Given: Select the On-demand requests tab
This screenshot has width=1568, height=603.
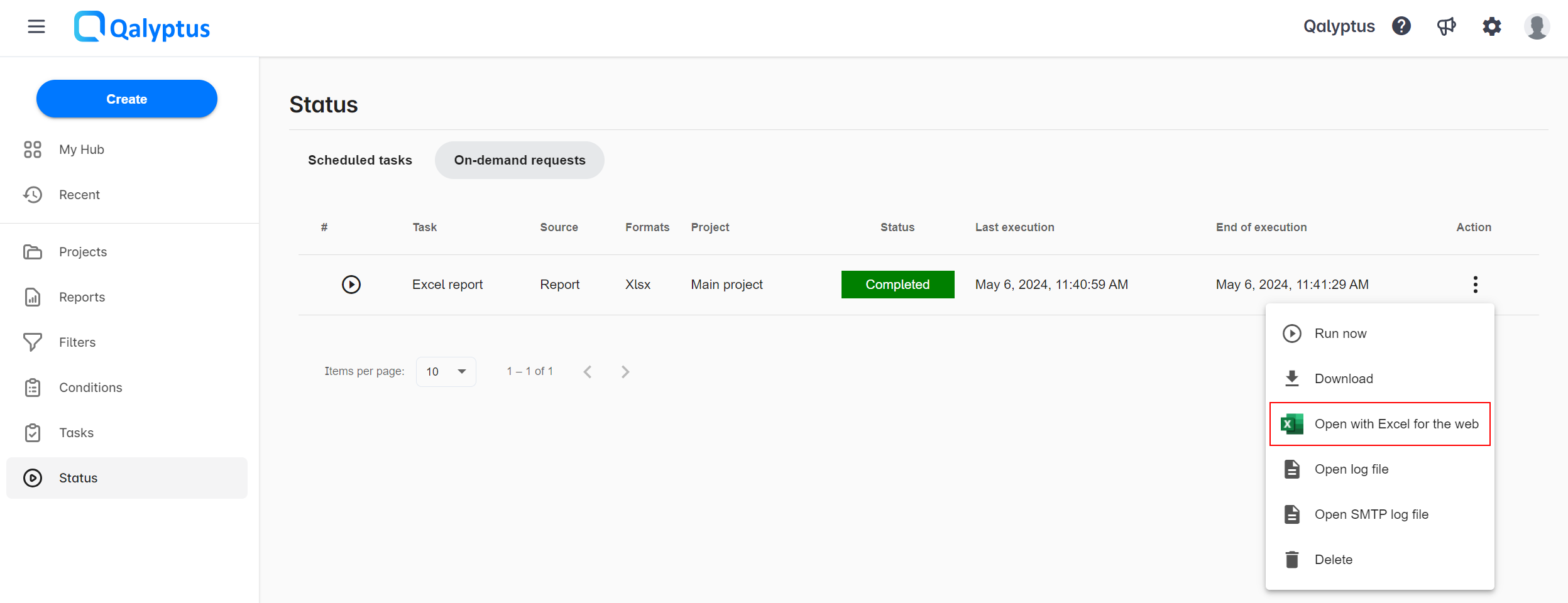Looking at the screenshot, I should click(x=519, y=160).
